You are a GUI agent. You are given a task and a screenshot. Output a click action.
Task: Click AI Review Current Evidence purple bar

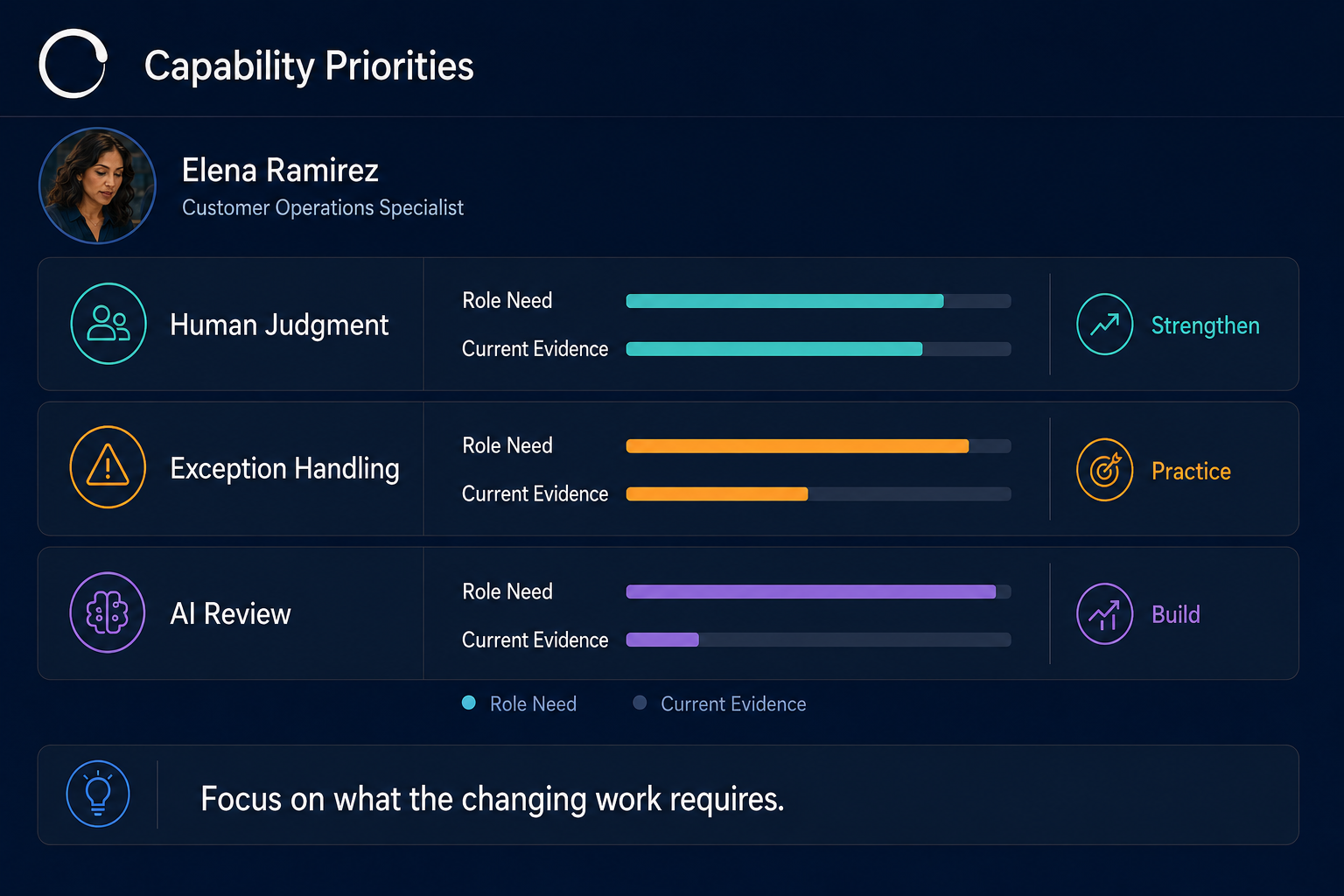pos(662,640)
